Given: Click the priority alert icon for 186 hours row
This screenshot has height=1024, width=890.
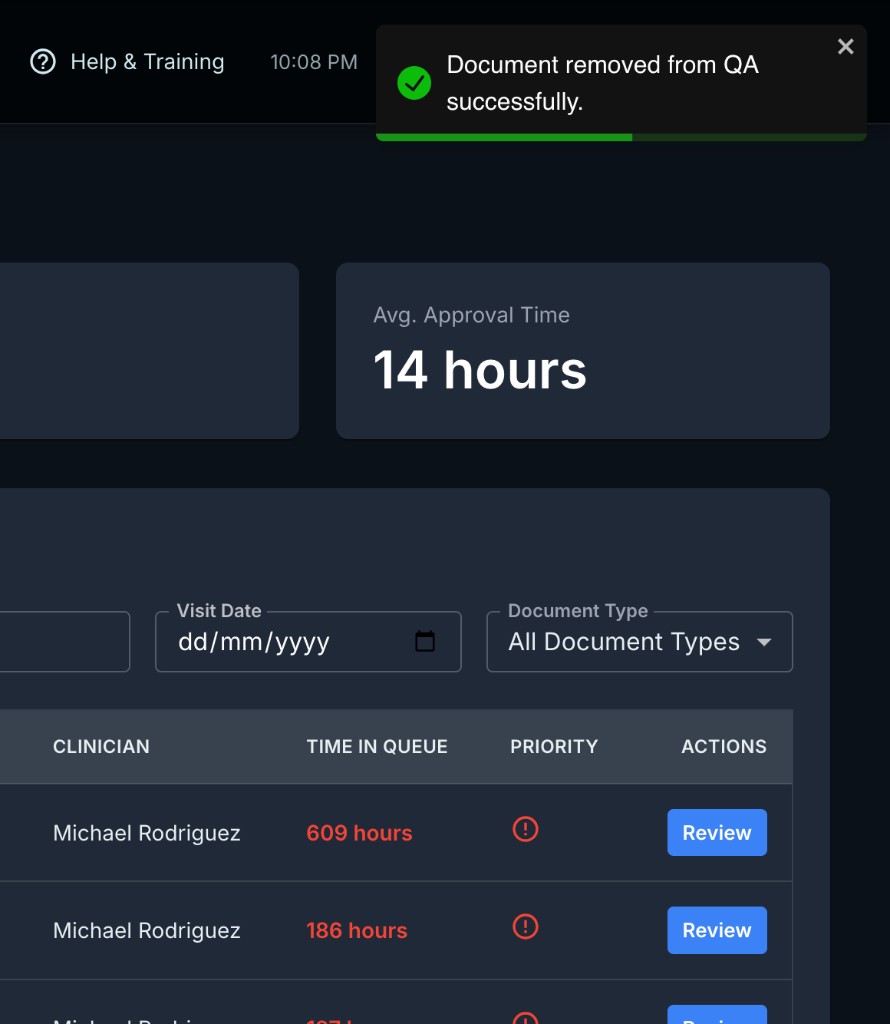Looking at the screenshot, I should (x=525, y=927).
